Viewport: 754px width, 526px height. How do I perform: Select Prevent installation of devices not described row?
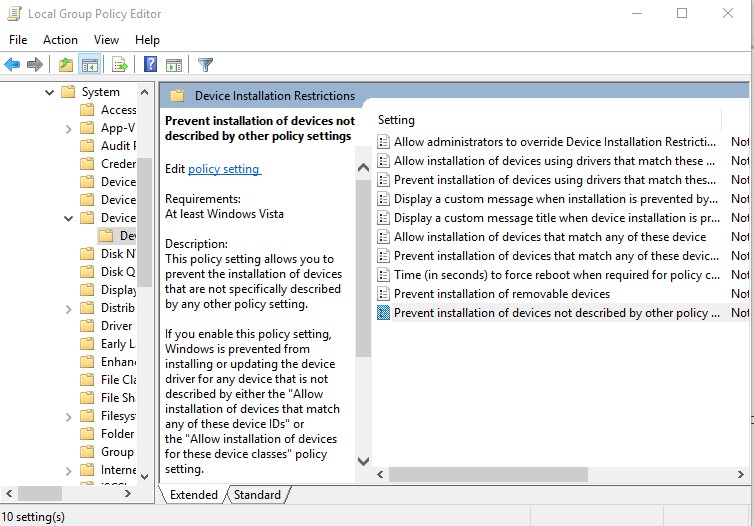tap(557, 313)
